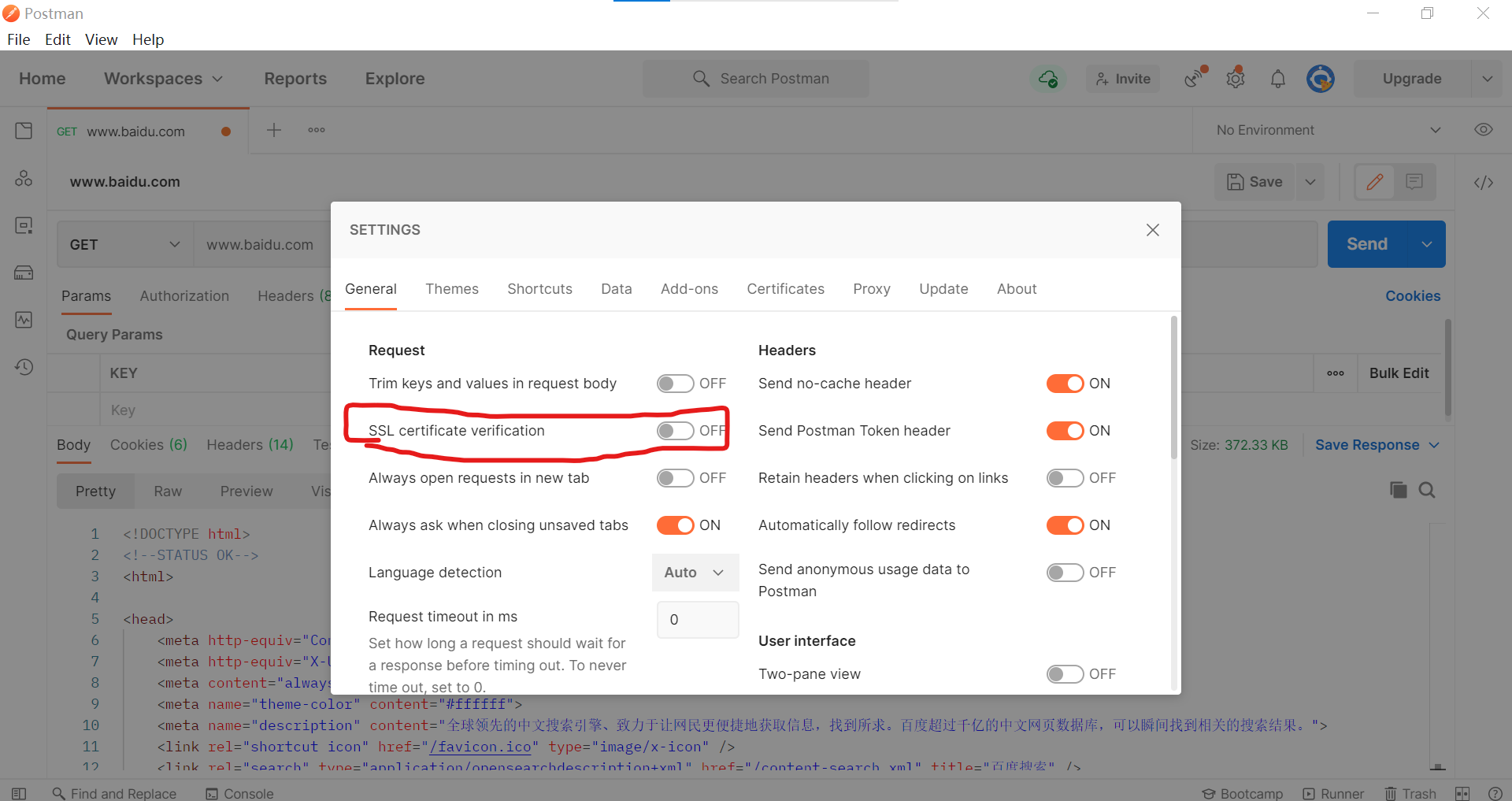Click the Send button
The height and width of the screenshot is (801, 1512).
(1368, 243)
